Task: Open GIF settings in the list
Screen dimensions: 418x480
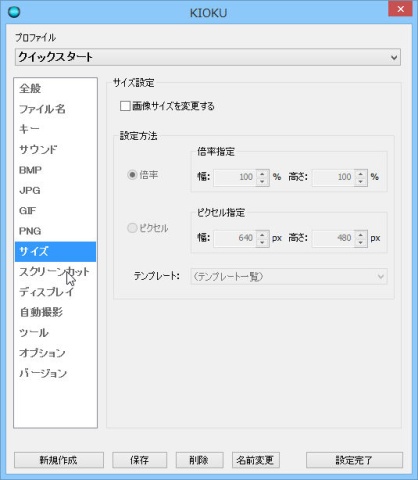Action: pos(55,211)
